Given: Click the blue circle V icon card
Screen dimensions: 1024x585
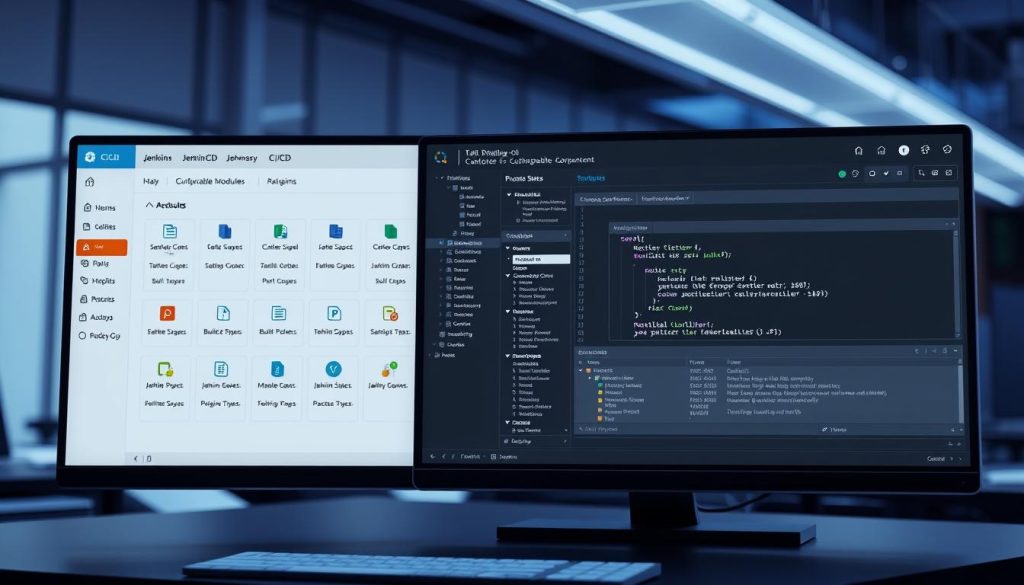Looking at the screenshot, I should coord(333,370).
